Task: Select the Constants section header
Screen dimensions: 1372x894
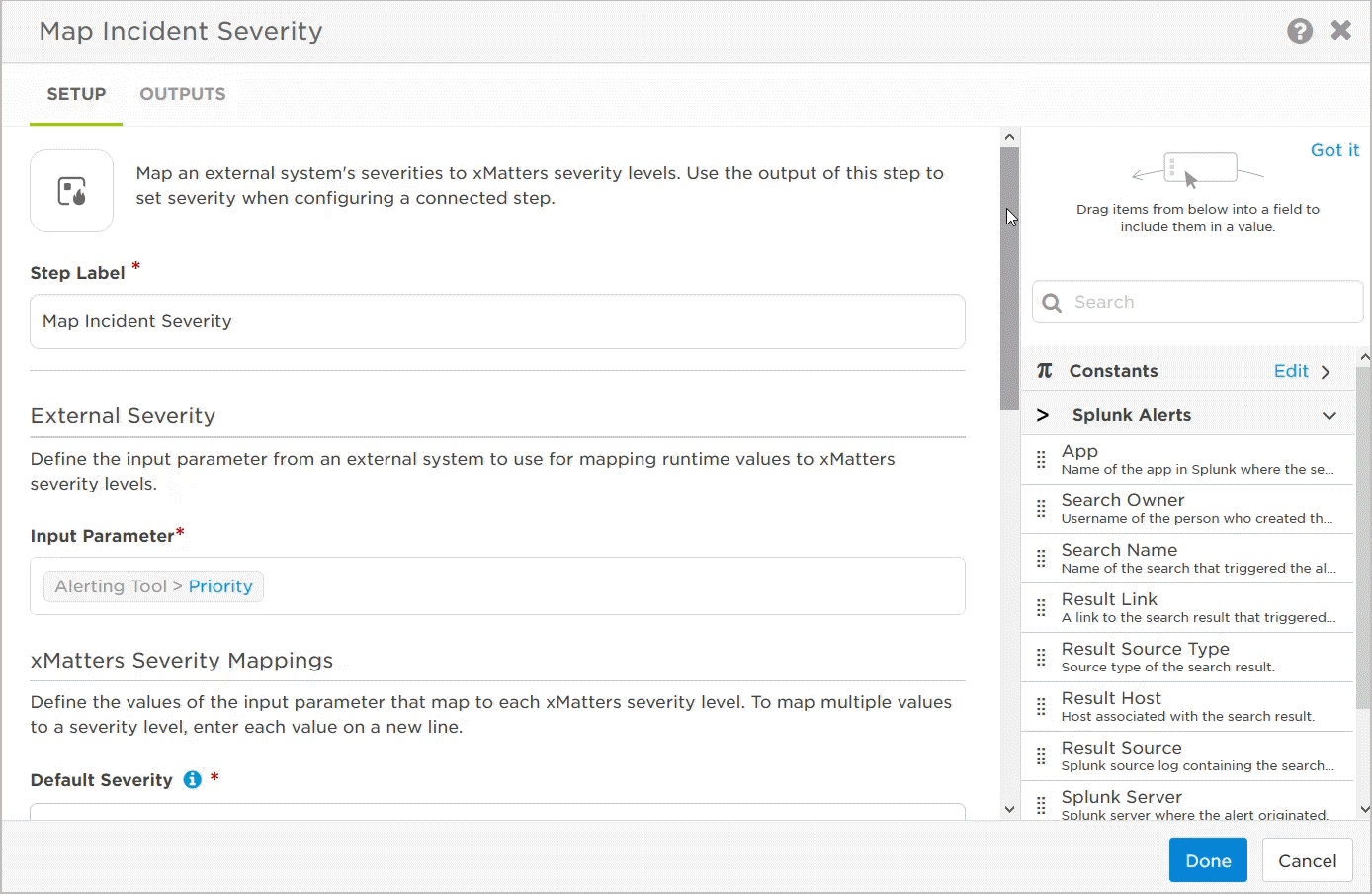Action: [x=1188, y=371]
